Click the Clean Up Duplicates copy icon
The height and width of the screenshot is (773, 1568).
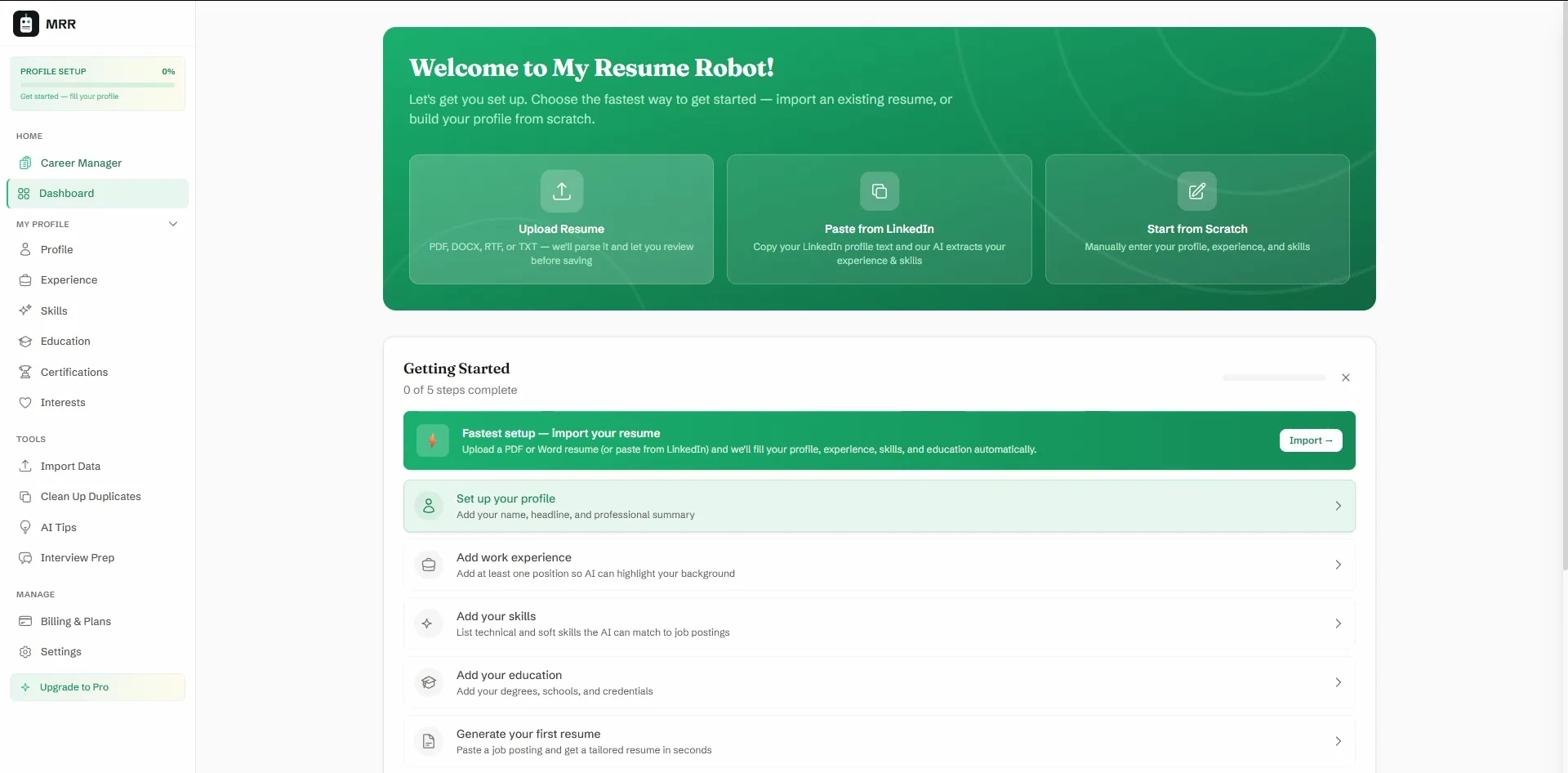(x=25, y=496)
